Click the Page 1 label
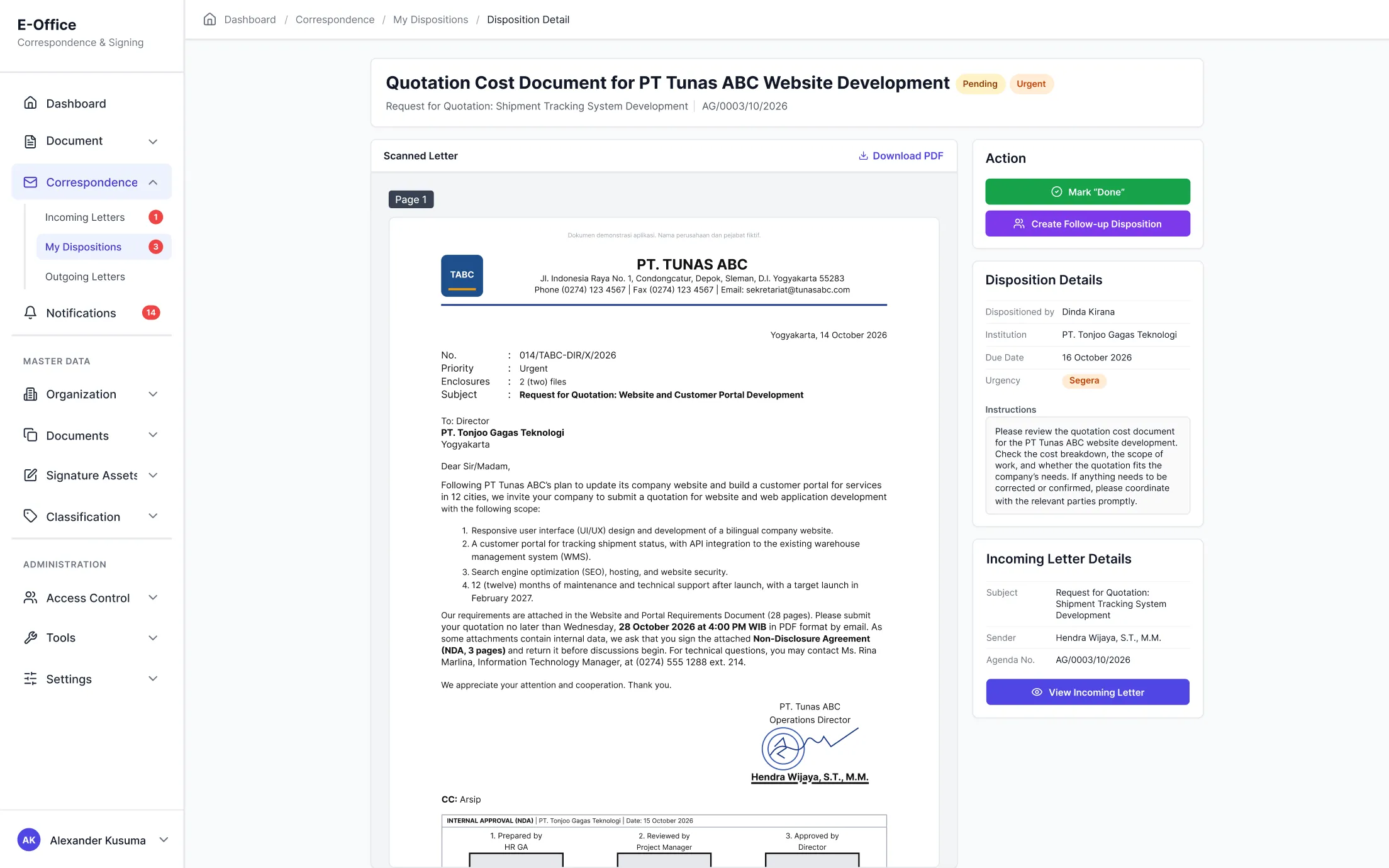 pyautogui.click(x=411, y=199)
